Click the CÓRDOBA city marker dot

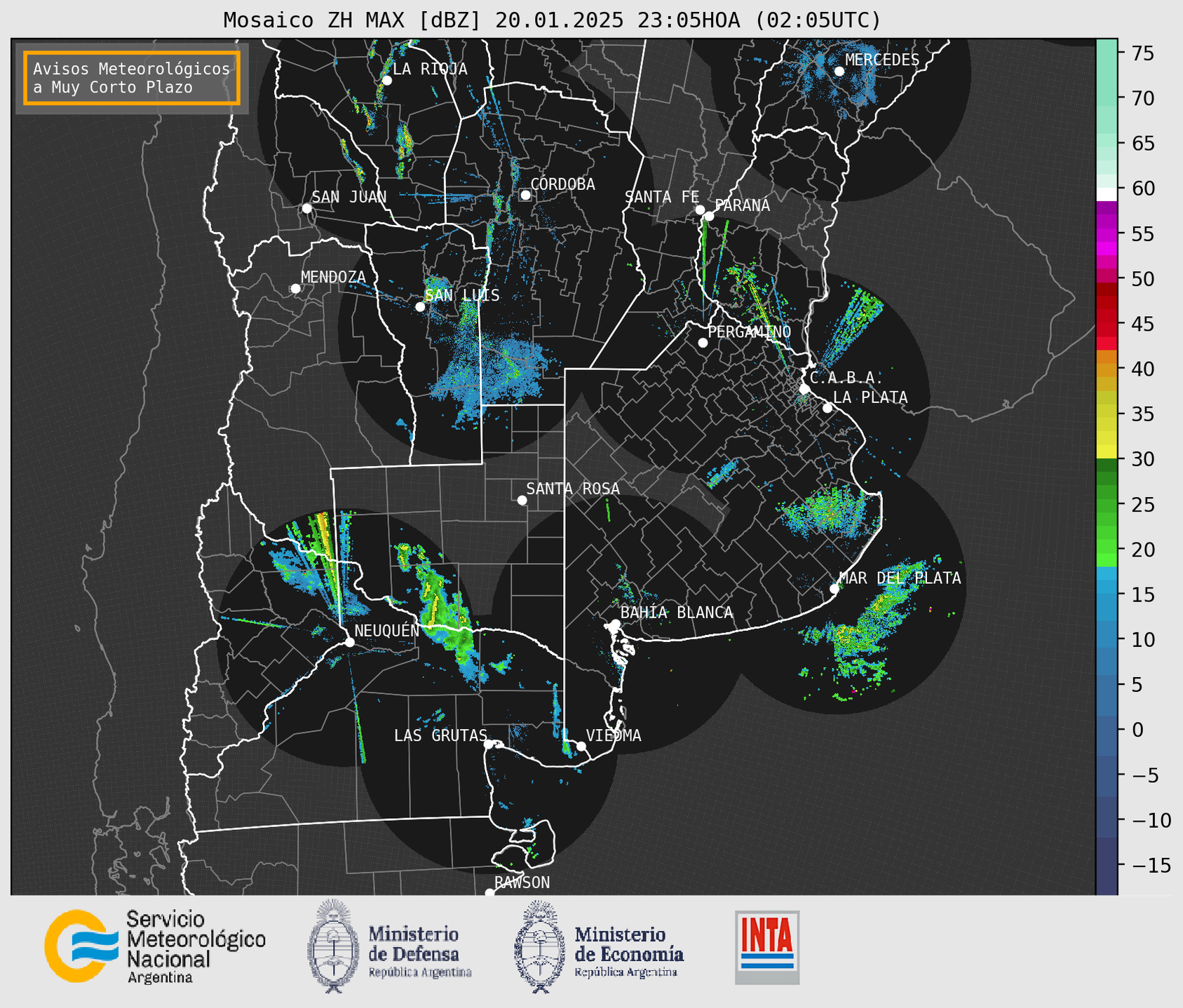pos(525,195)
